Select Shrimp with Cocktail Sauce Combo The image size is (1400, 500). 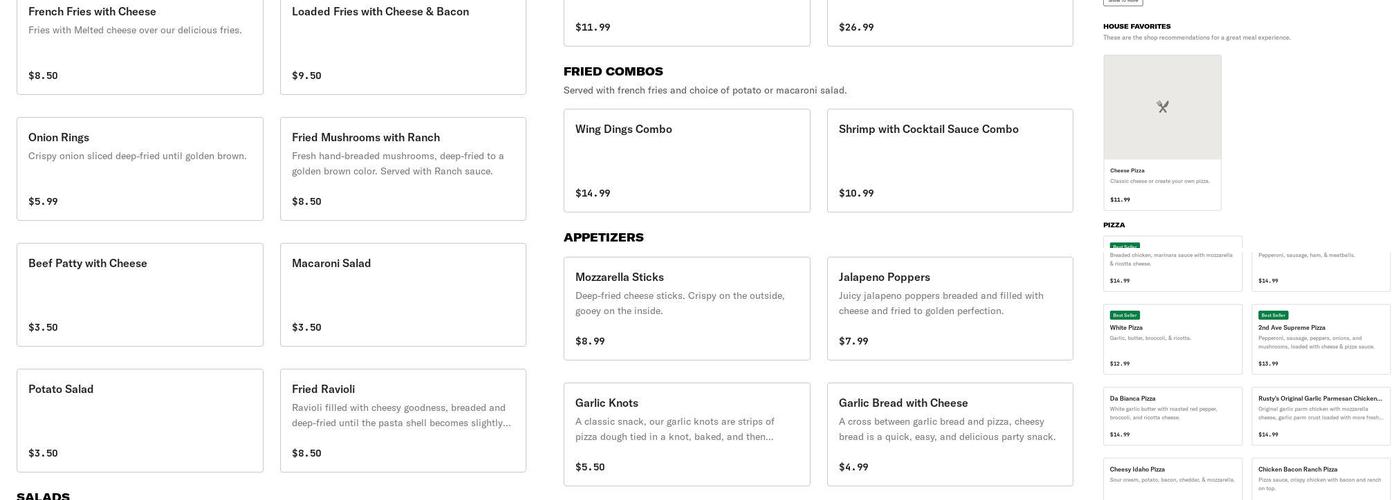tap(950, 160)
